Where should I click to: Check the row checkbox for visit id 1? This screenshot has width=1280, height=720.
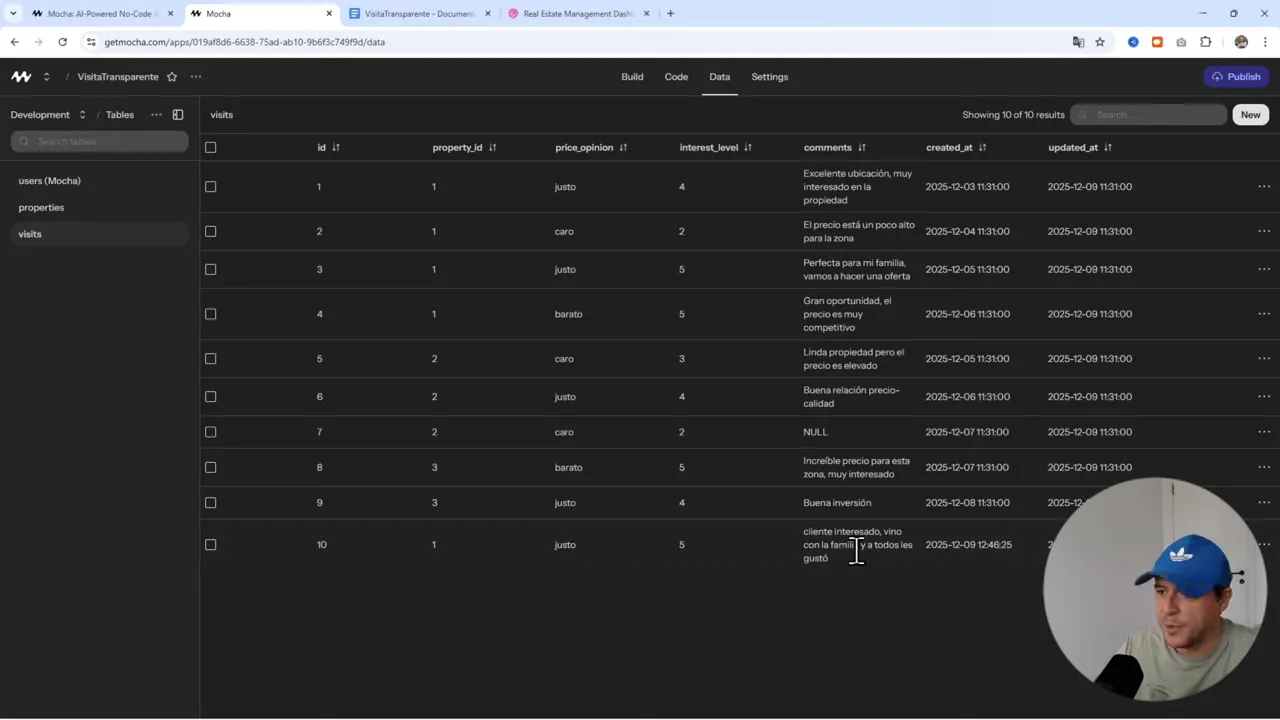(210, 186)
